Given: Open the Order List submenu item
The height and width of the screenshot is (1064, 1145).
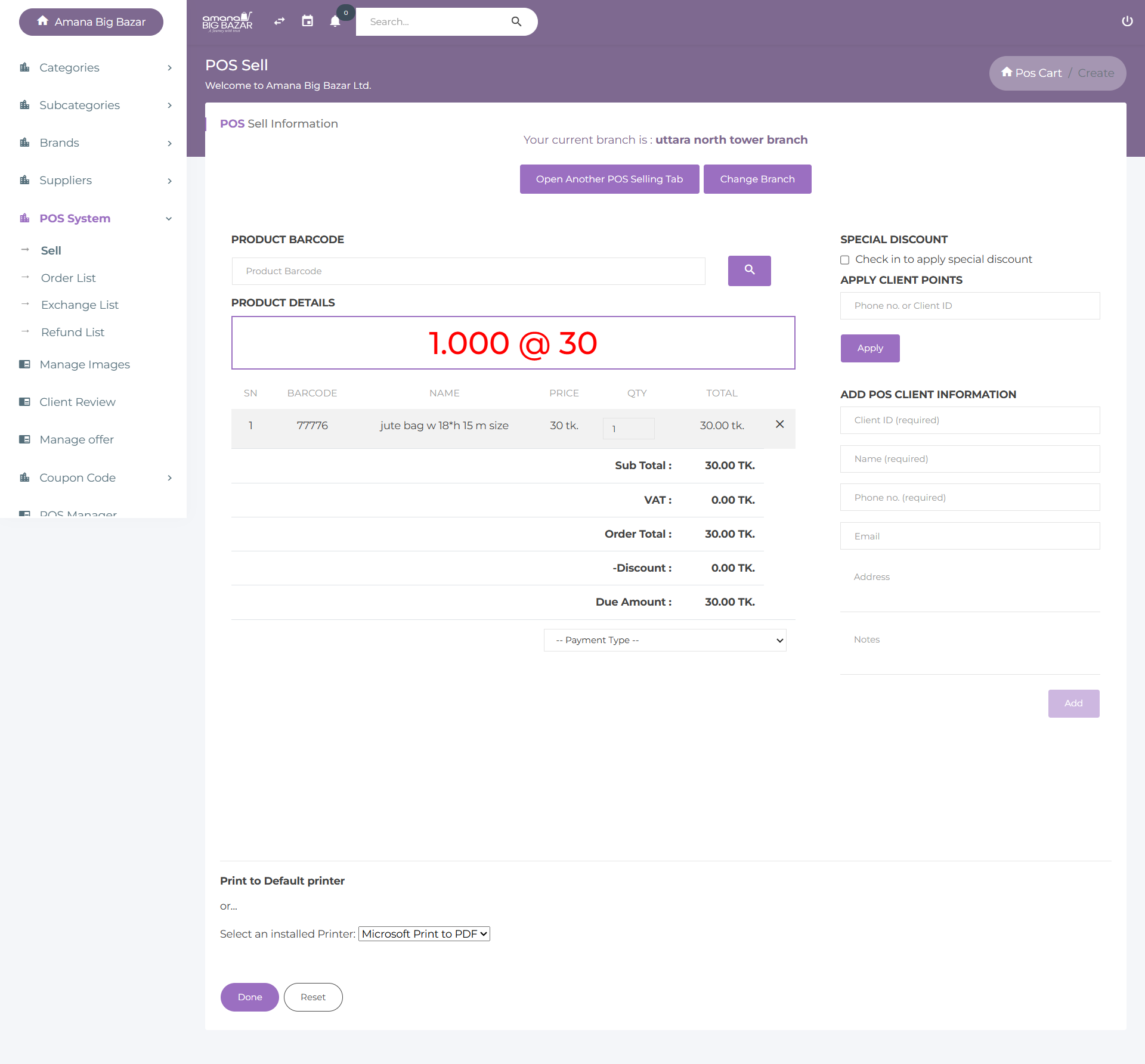Looking at the screenshot, I should (69, 278).
